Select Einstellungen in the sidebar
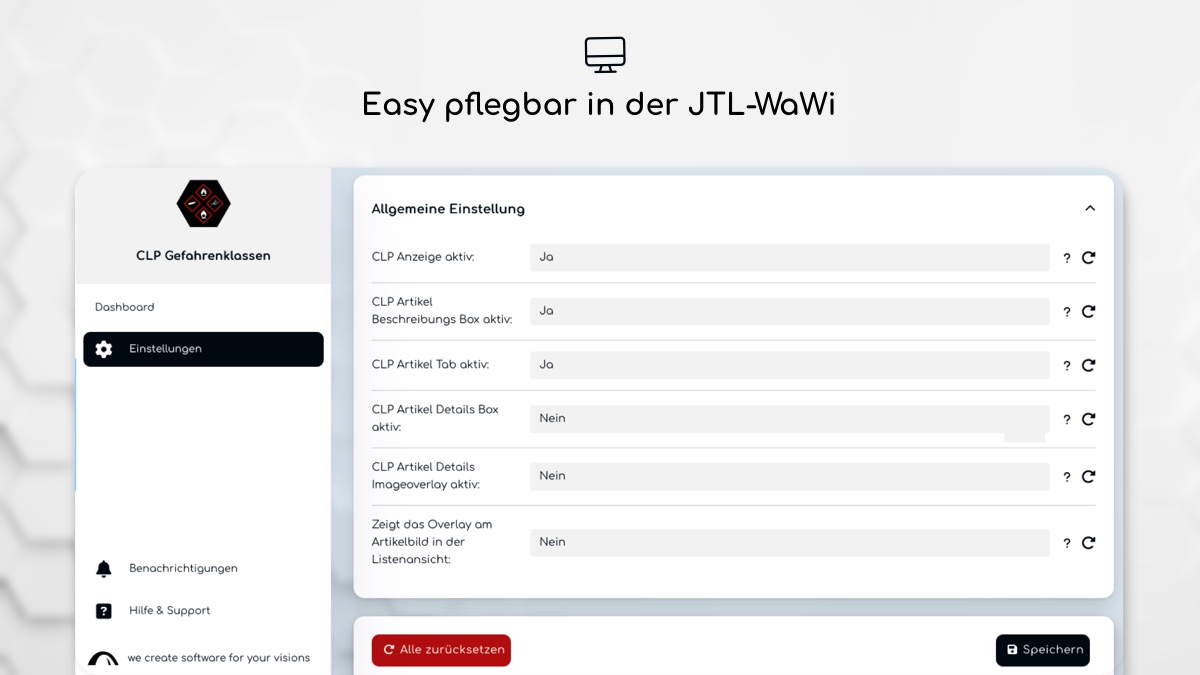The image size is (1200, 675). pyautogui.click(x=203, y=349)
